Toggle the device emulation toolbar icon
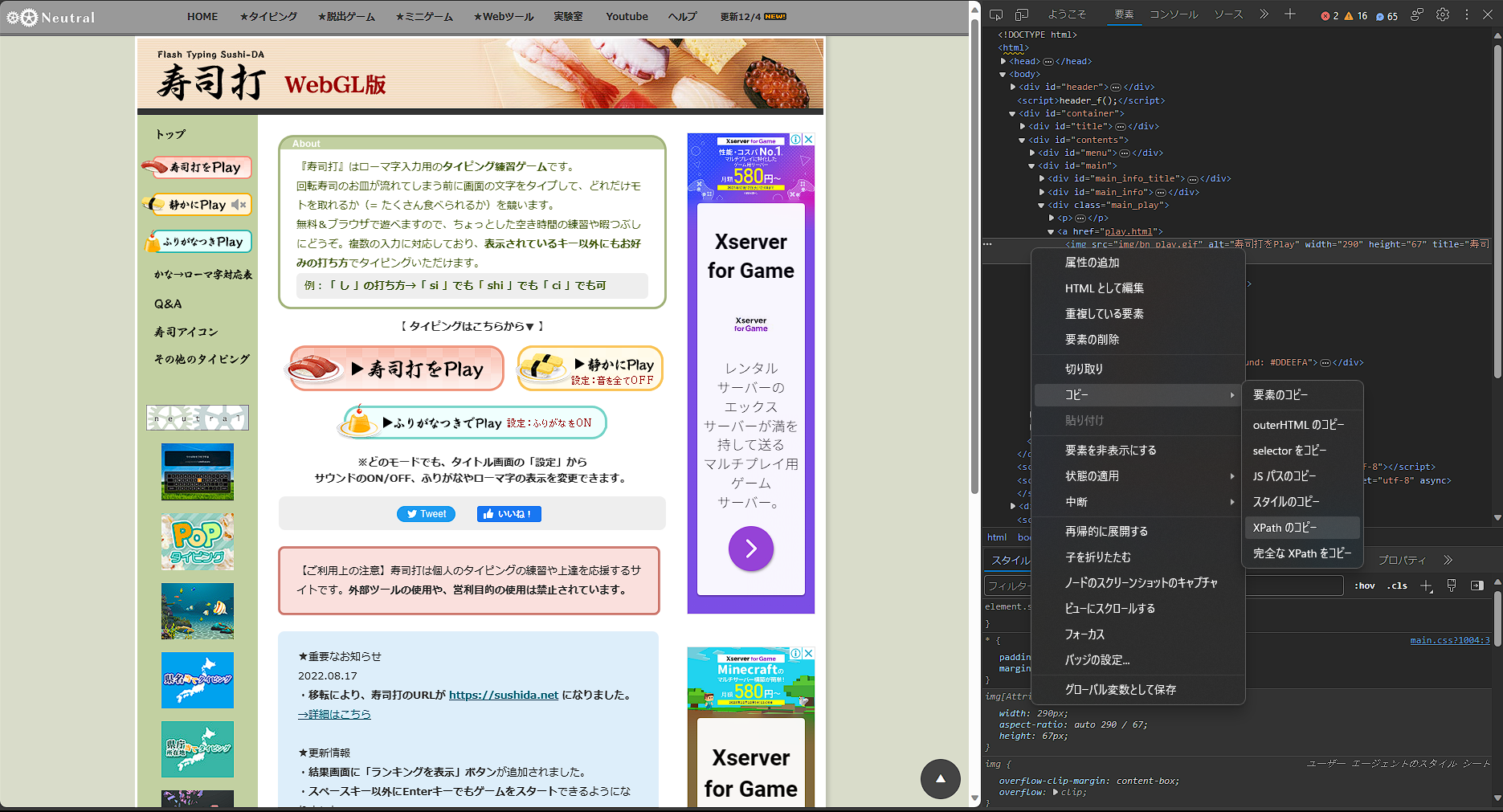This screenshot has height=812, width=1503. [x=1020, y=14]
